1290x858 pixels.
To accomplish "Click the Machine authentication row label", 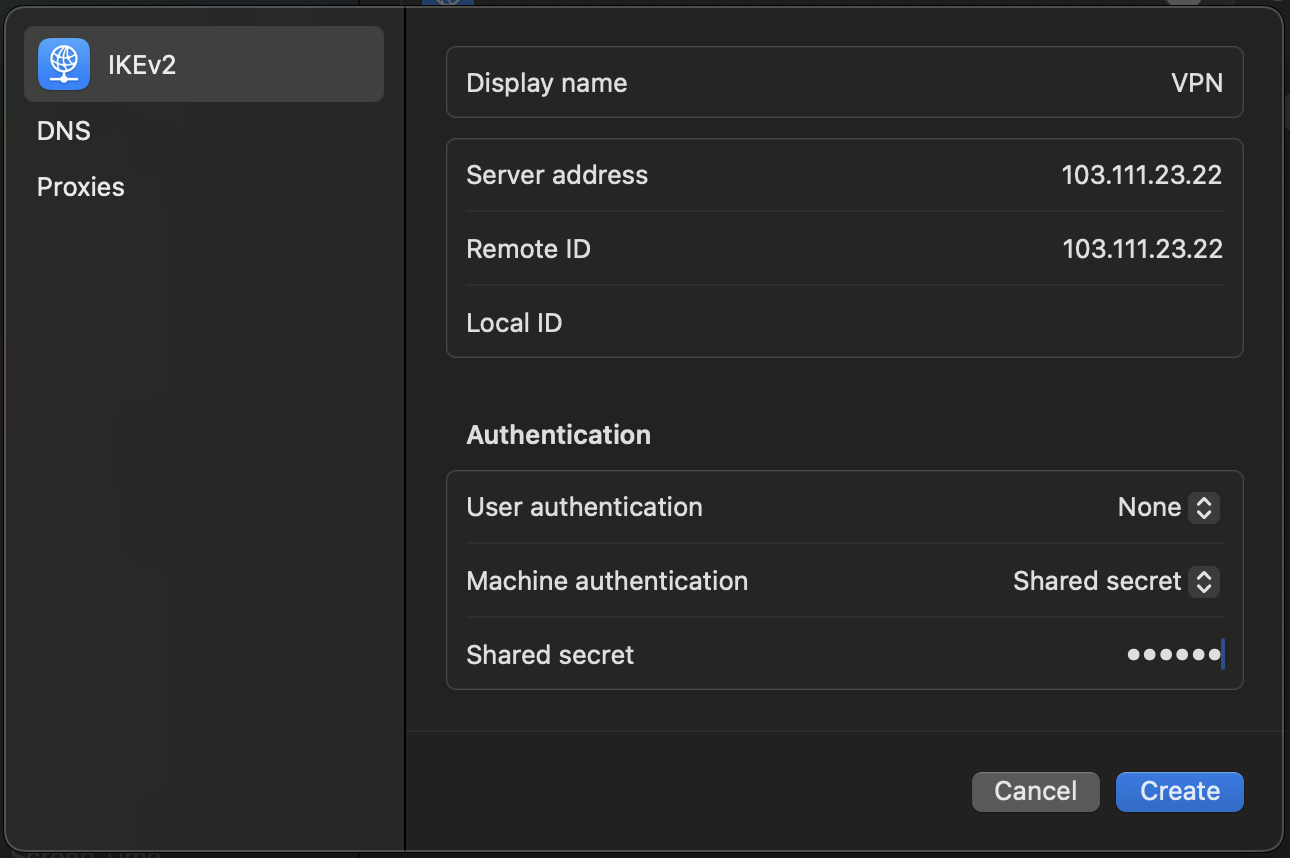I will 607,581.
